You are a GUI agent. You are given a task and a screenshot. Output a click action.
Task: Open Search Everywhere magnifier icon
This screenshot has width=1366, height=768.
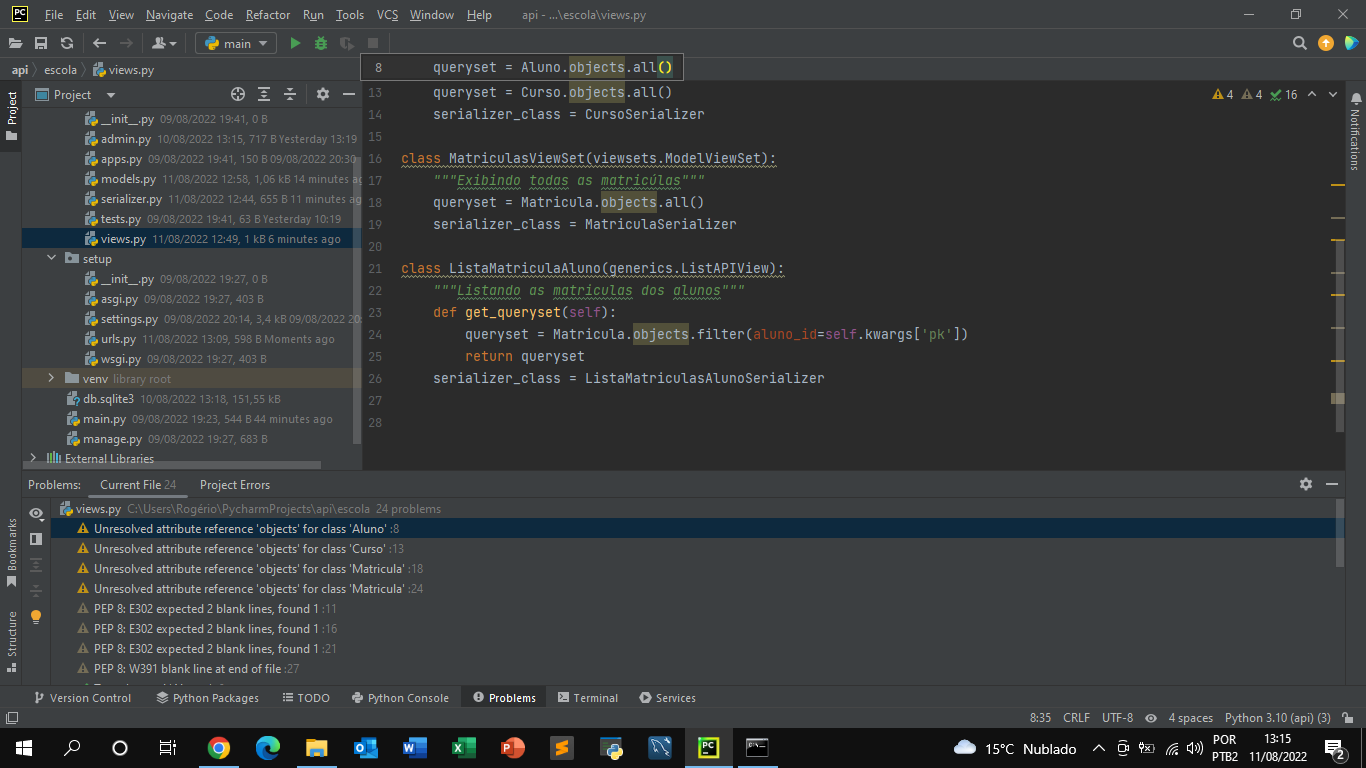(x=1300, y=43)
